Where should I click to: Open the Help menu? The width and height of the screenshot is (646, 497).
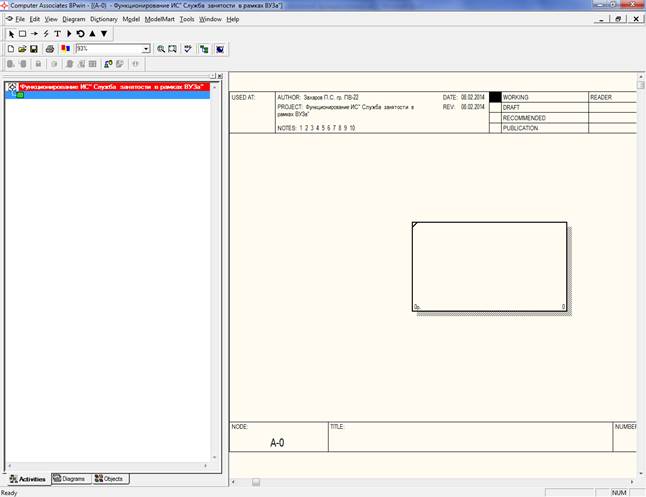pos(233,19)
